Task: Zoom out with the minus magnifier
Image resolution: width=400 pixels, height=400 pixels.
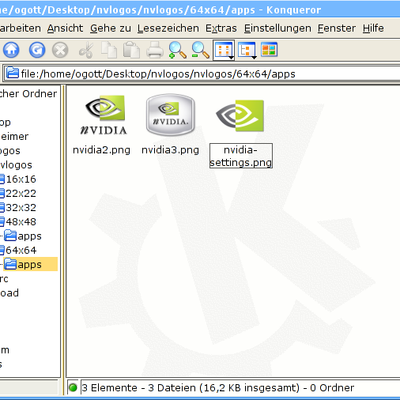Action: 201,50
